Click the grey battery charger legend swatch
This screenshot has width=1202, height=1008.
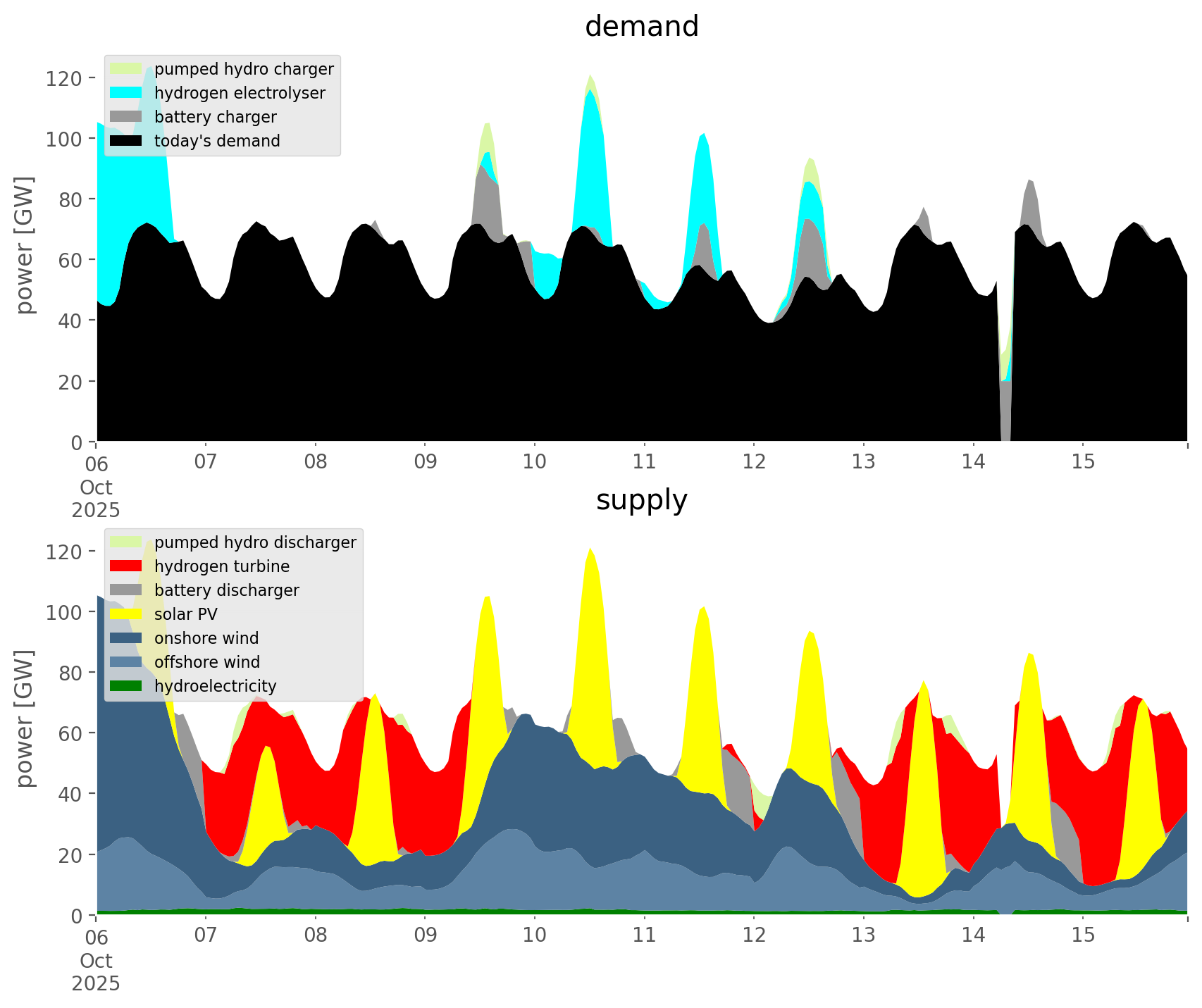126,117
